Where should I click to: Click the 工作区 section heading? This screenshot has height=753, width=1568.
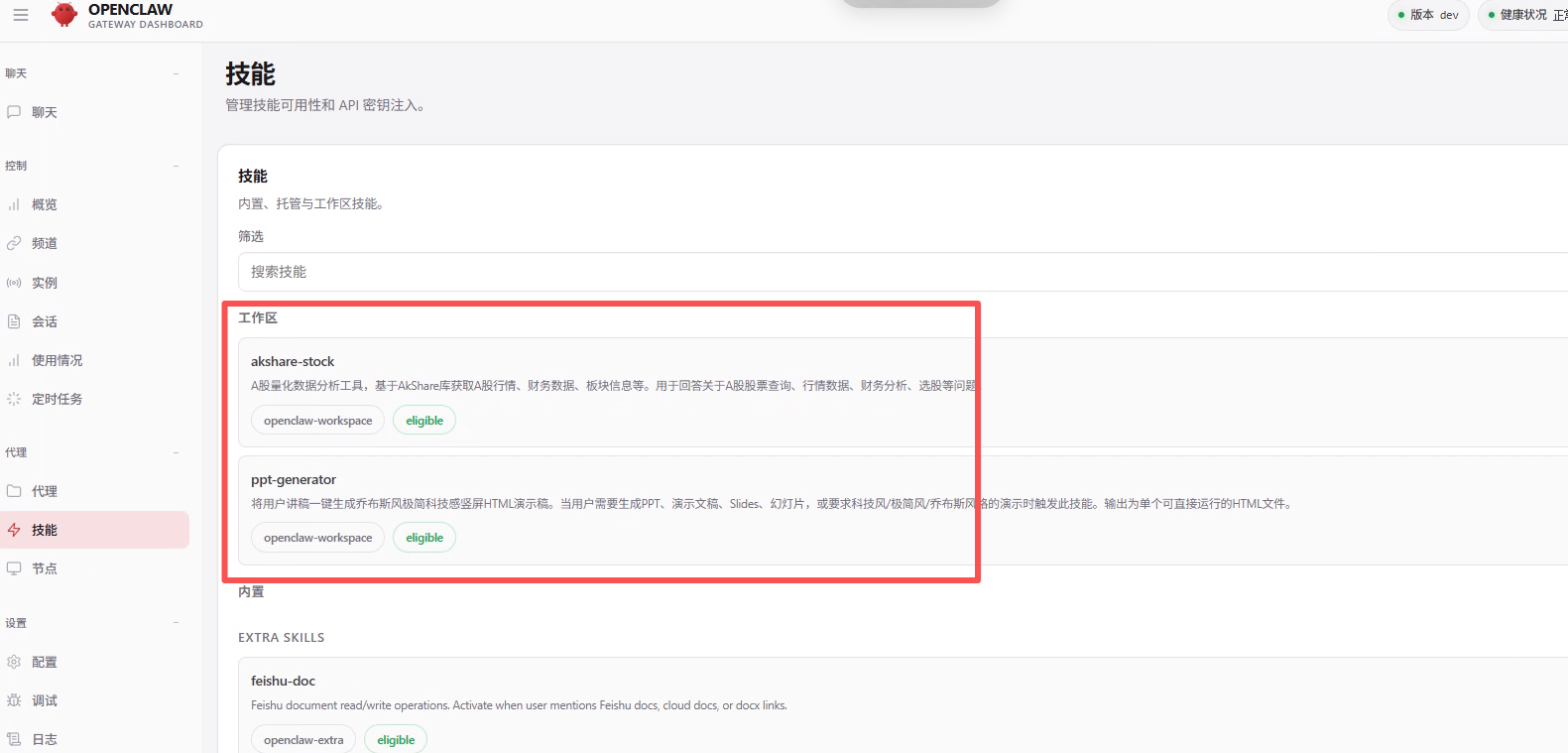pyautogui.click(x=258, y=317)
